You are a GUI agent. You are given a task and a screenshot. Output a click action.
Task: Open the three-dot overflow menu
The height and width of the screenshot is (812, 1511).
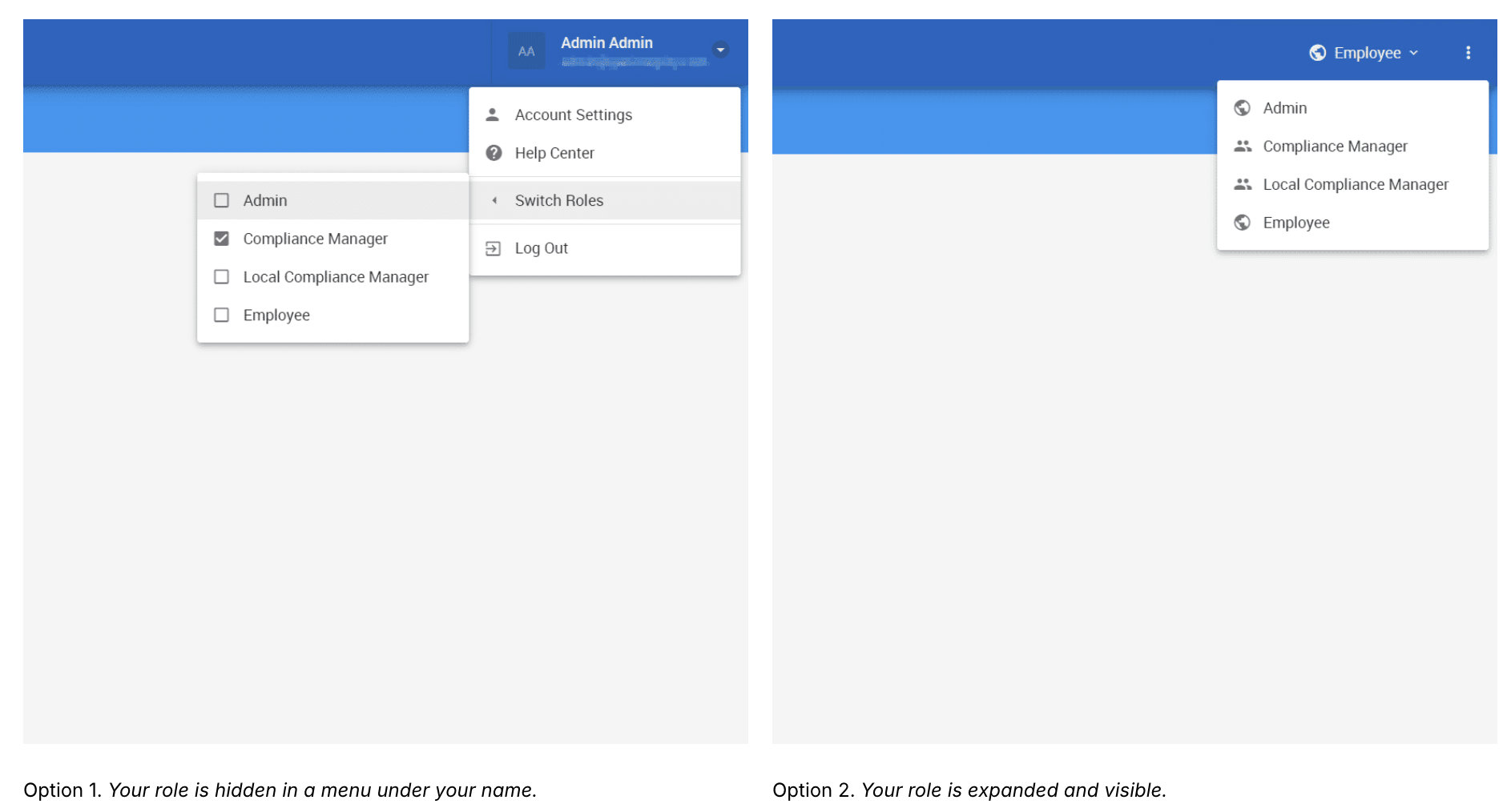(1468, 53)
